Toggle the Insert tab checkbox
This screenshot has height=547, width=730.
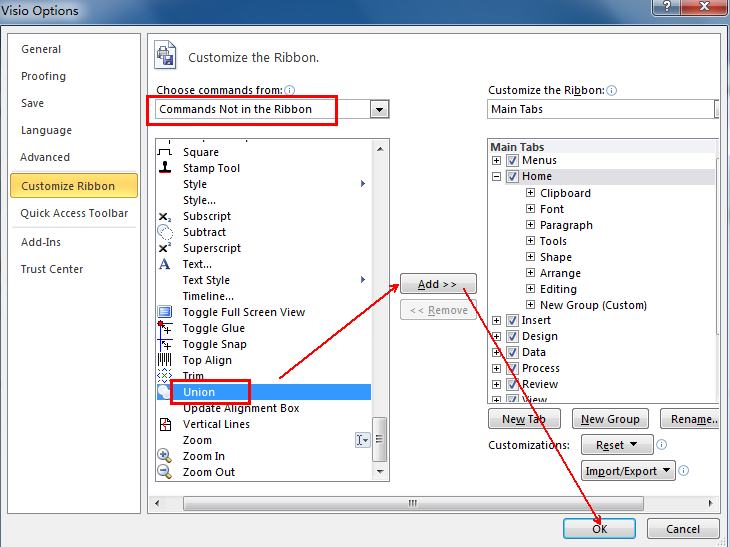pos(512,320)
